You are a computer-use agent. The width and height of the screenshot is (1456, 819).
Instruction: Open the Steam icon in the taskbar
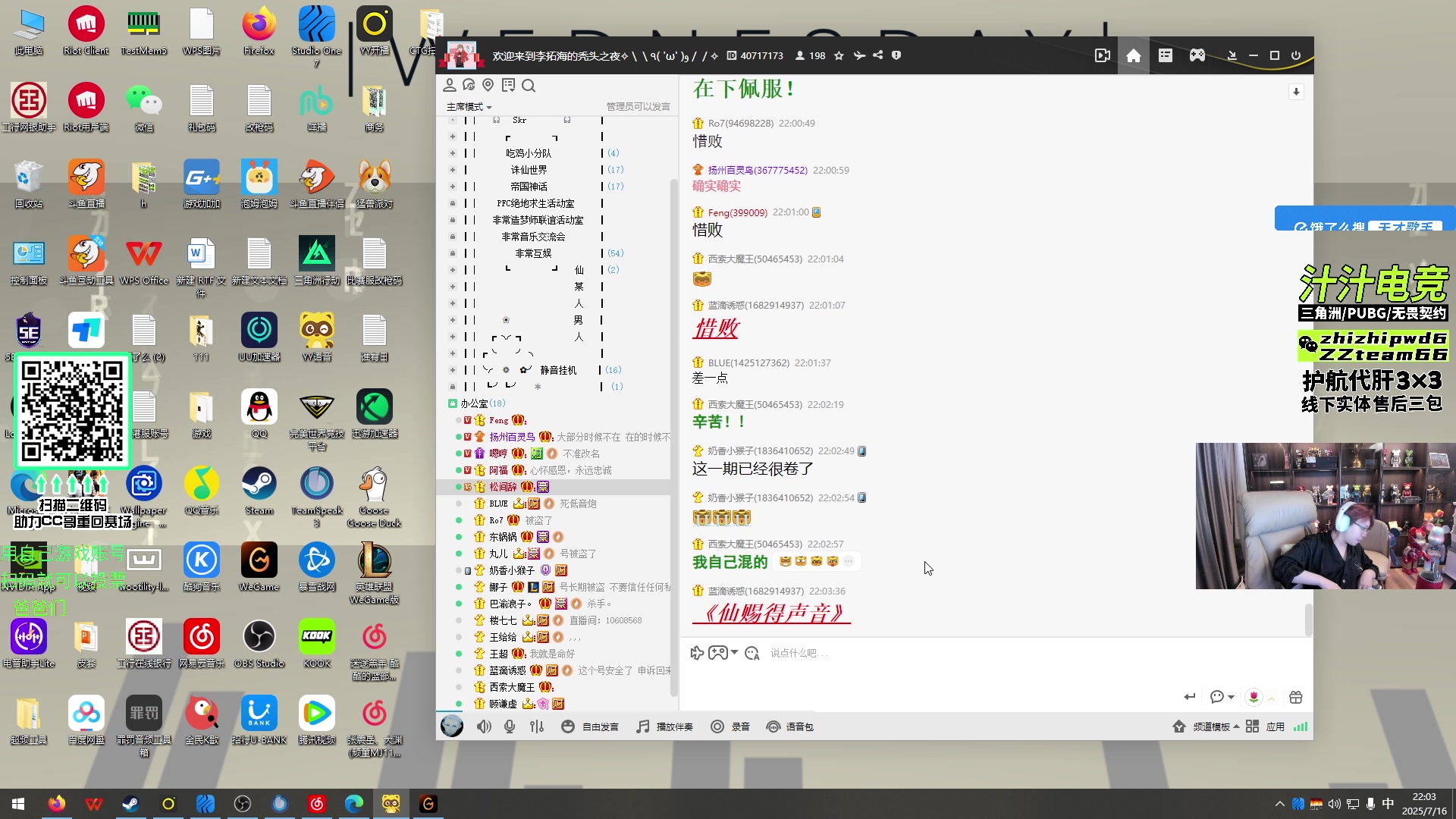[x=130, y=804]
